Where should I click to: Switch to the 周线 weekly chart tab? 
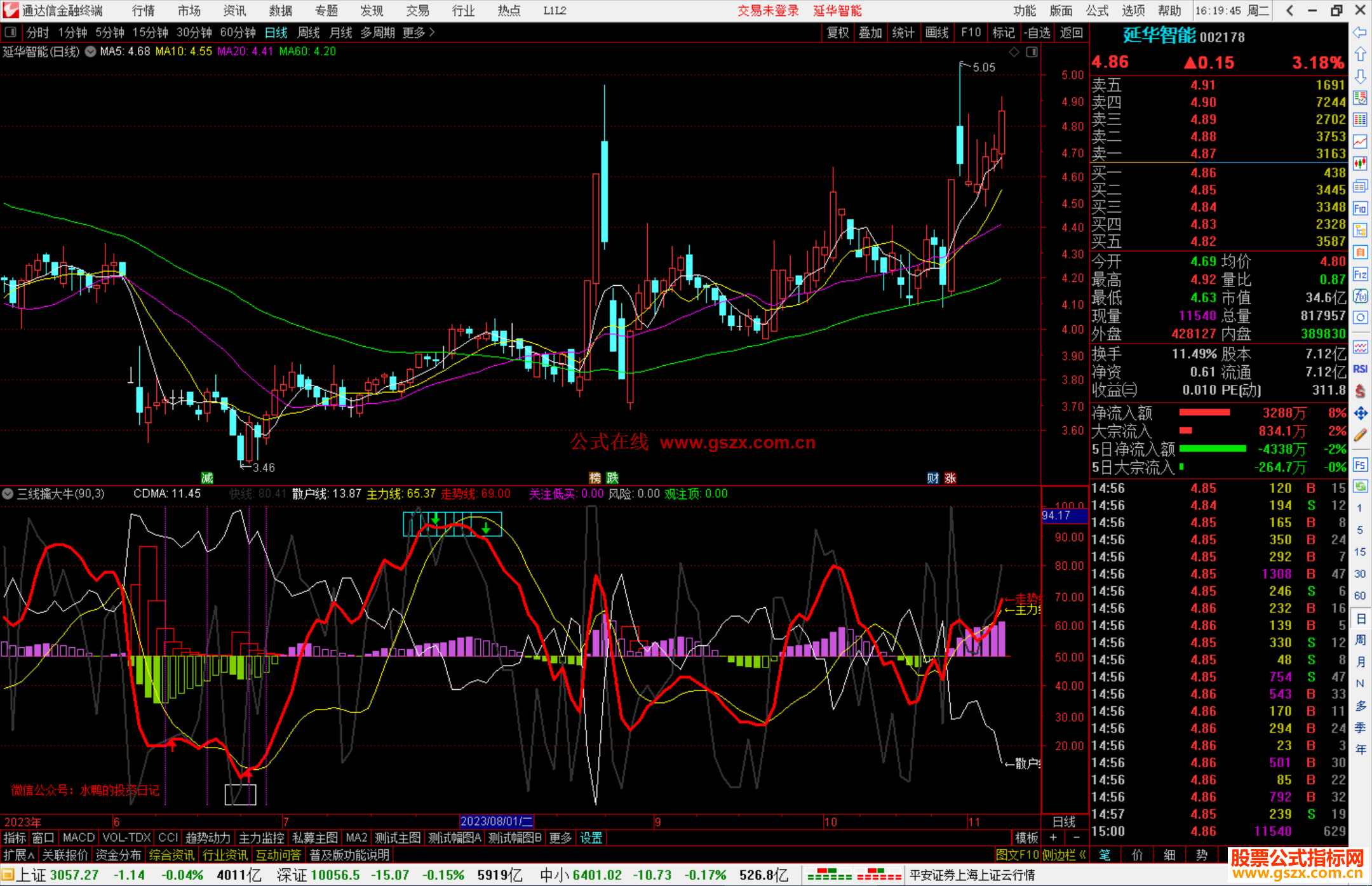pos(308,32)
